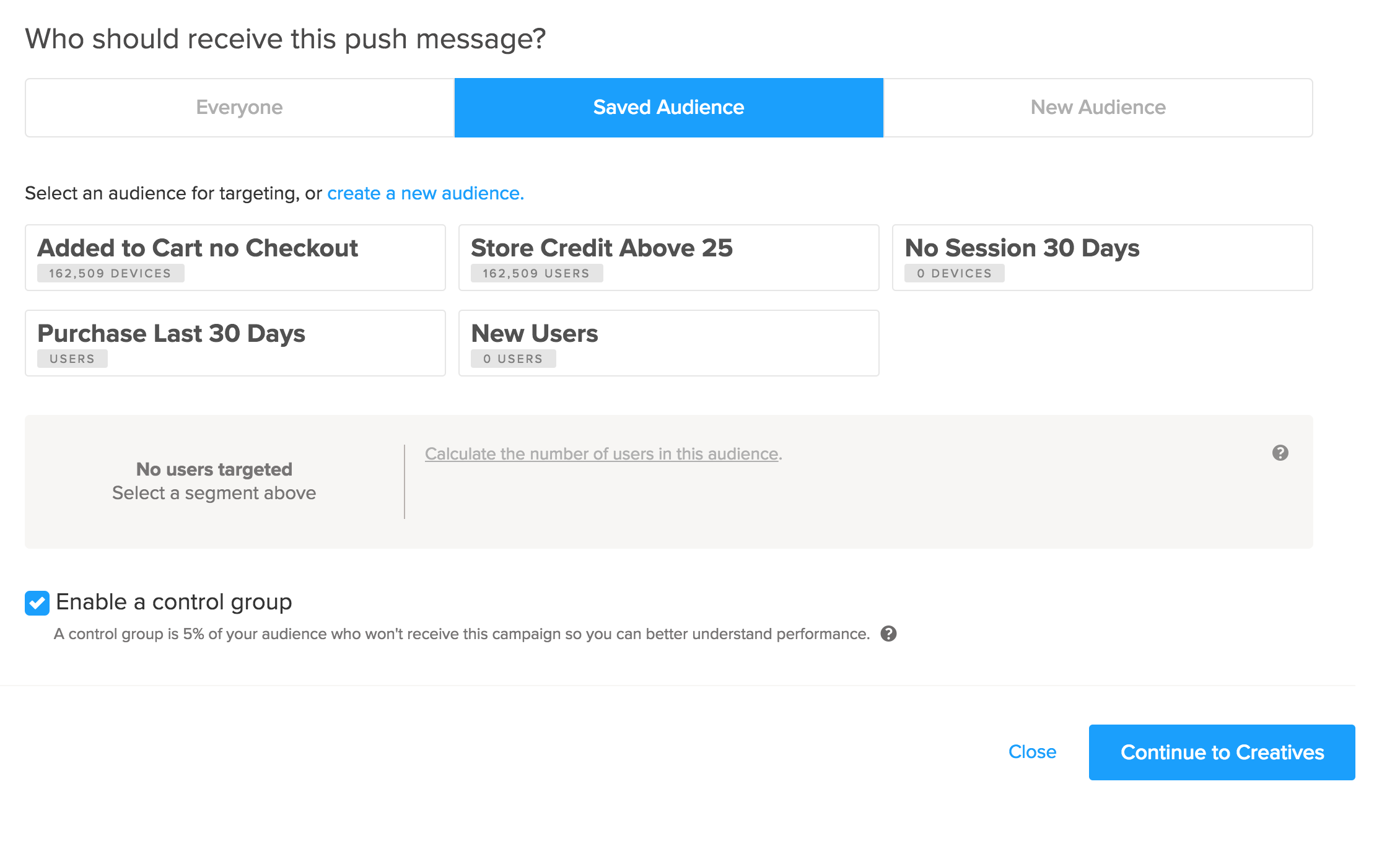Click the Close link
This screenshot has width=1400, height=841.
click(x=1032, y=752)
